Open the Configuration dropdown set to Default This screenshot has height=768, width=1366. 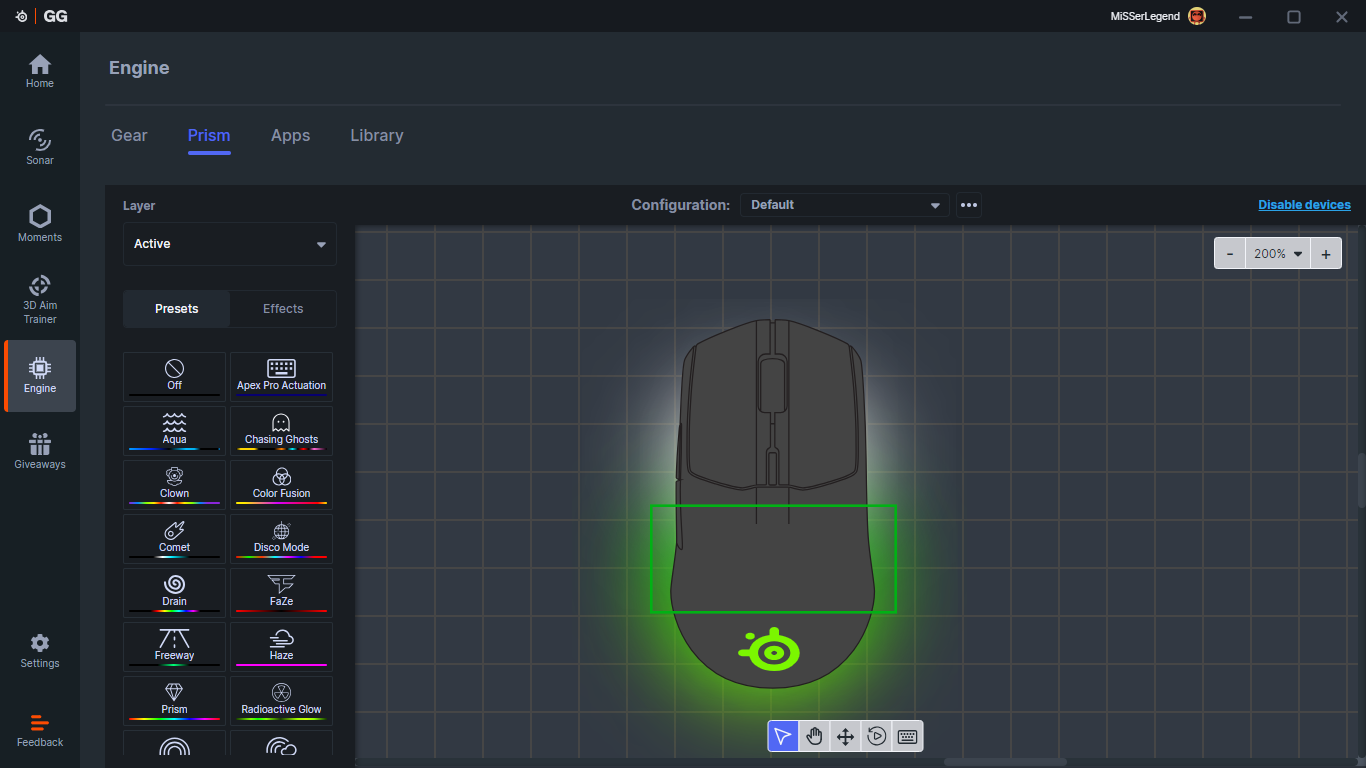coord(845,205)
